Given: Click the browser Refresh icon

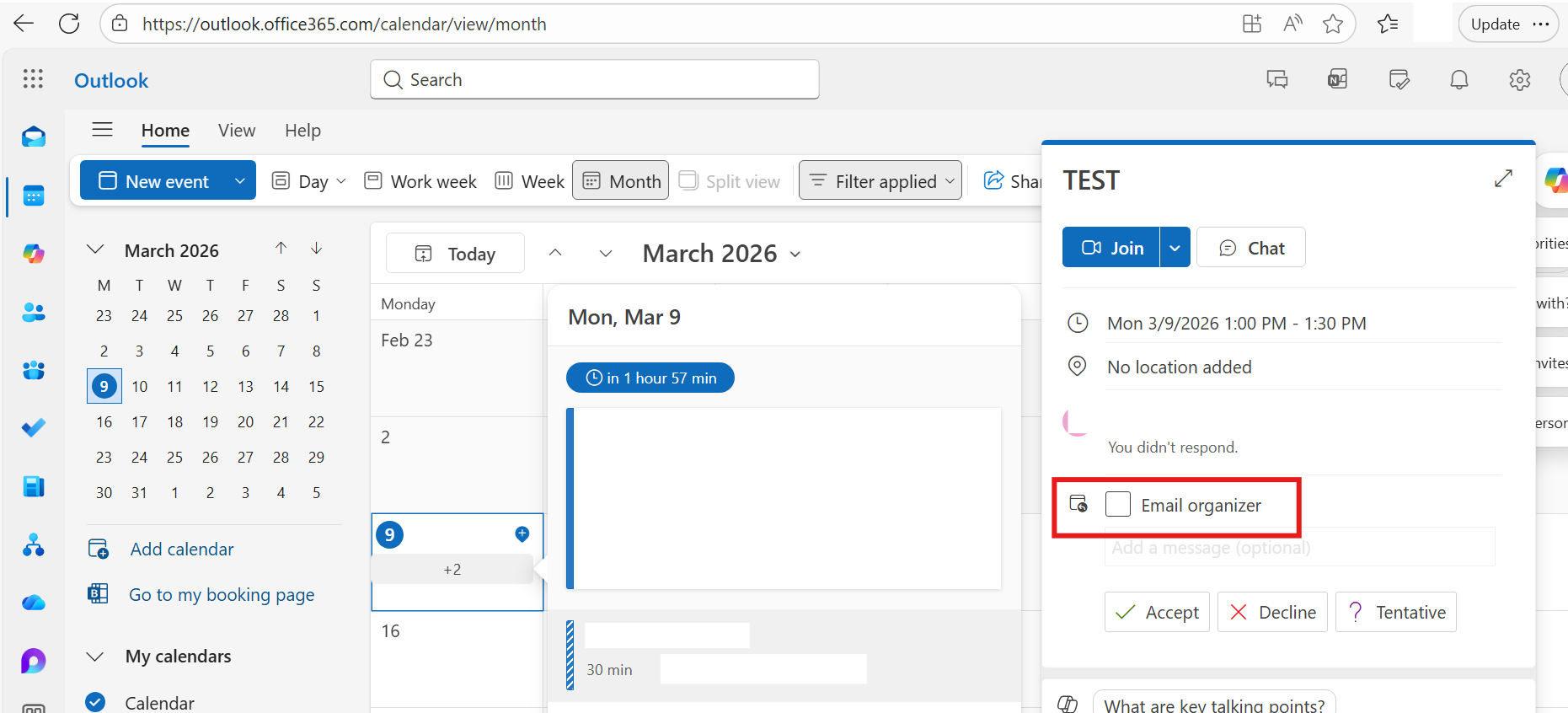Looking at the screenshot, I should pyautogui.click(x=69, y=24).
